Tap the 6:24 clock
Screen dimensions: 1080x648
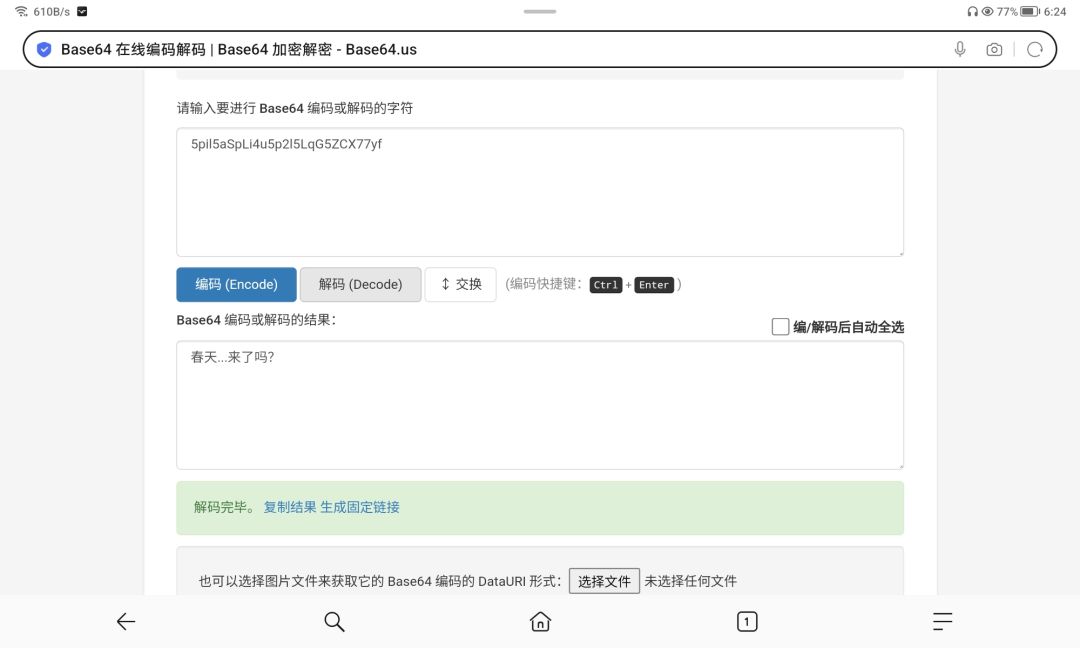[x=1055, y=11]
